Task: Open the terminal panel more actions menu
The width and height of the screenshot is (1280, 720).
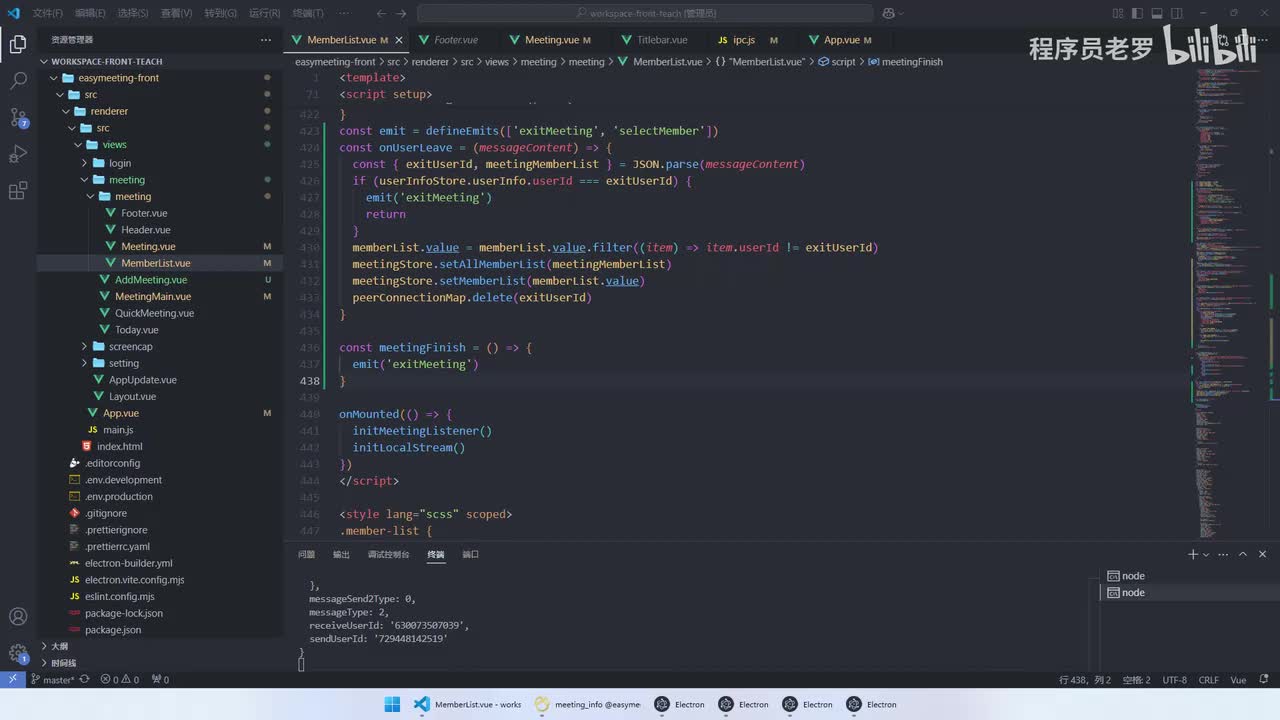Action: tap(1224, 554)
